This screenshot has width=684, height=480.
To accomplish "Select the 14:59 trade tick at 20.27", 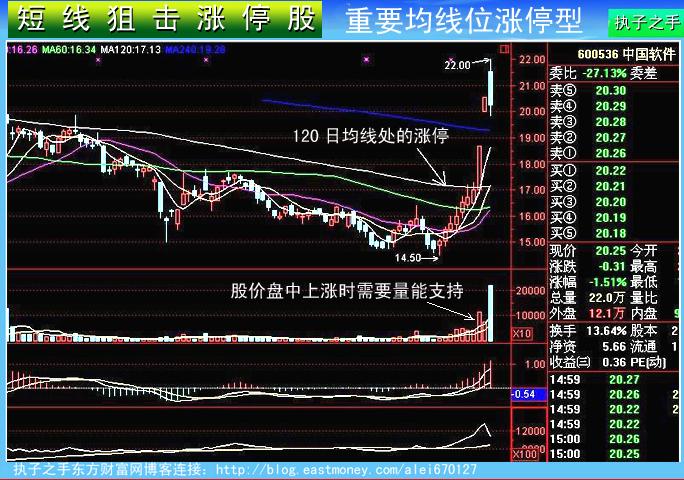I will (x=594, y=380).
